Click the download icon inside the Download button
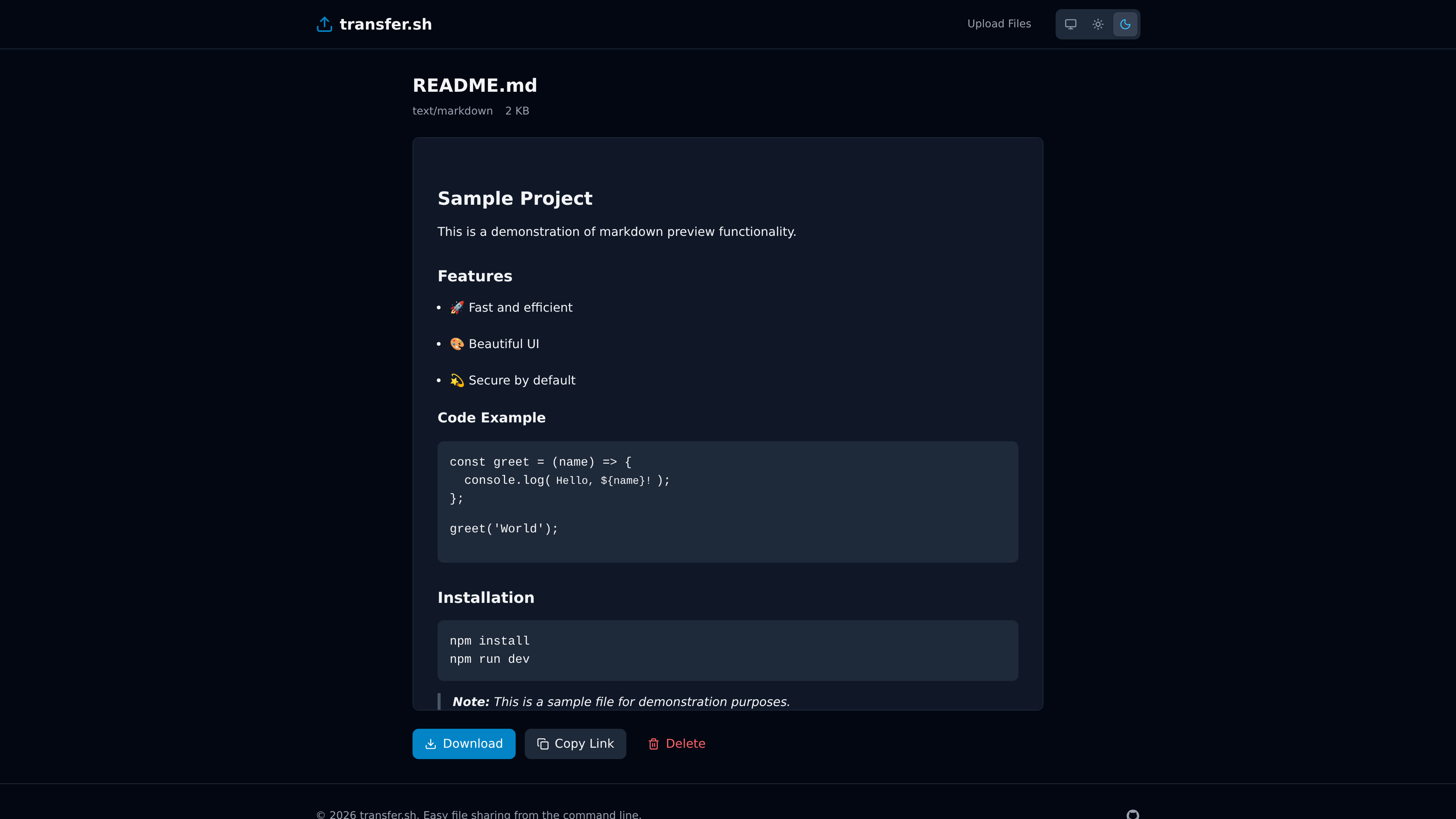 coord(431,744)
